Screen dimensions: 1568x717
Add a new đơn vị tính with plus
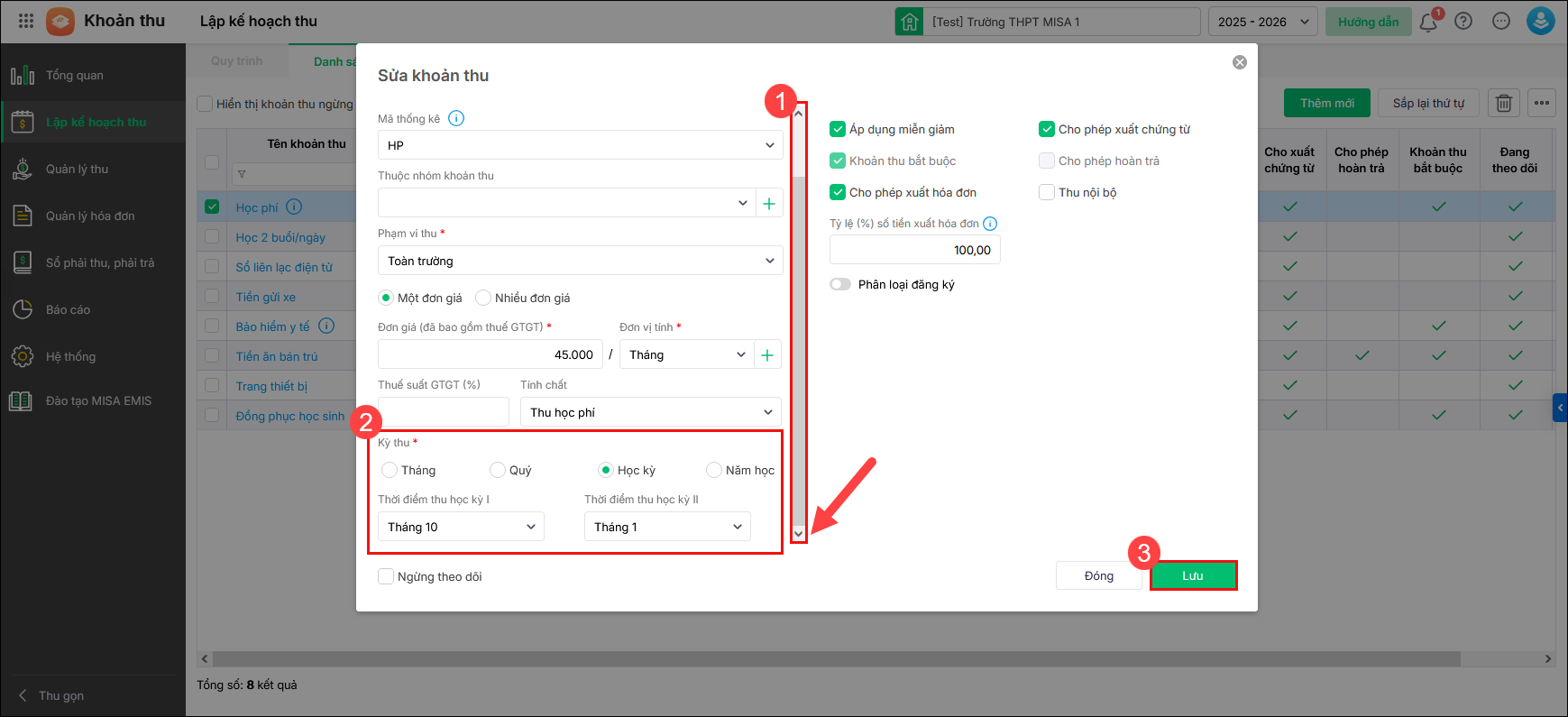pyautogui.click(x=767, y=354)
